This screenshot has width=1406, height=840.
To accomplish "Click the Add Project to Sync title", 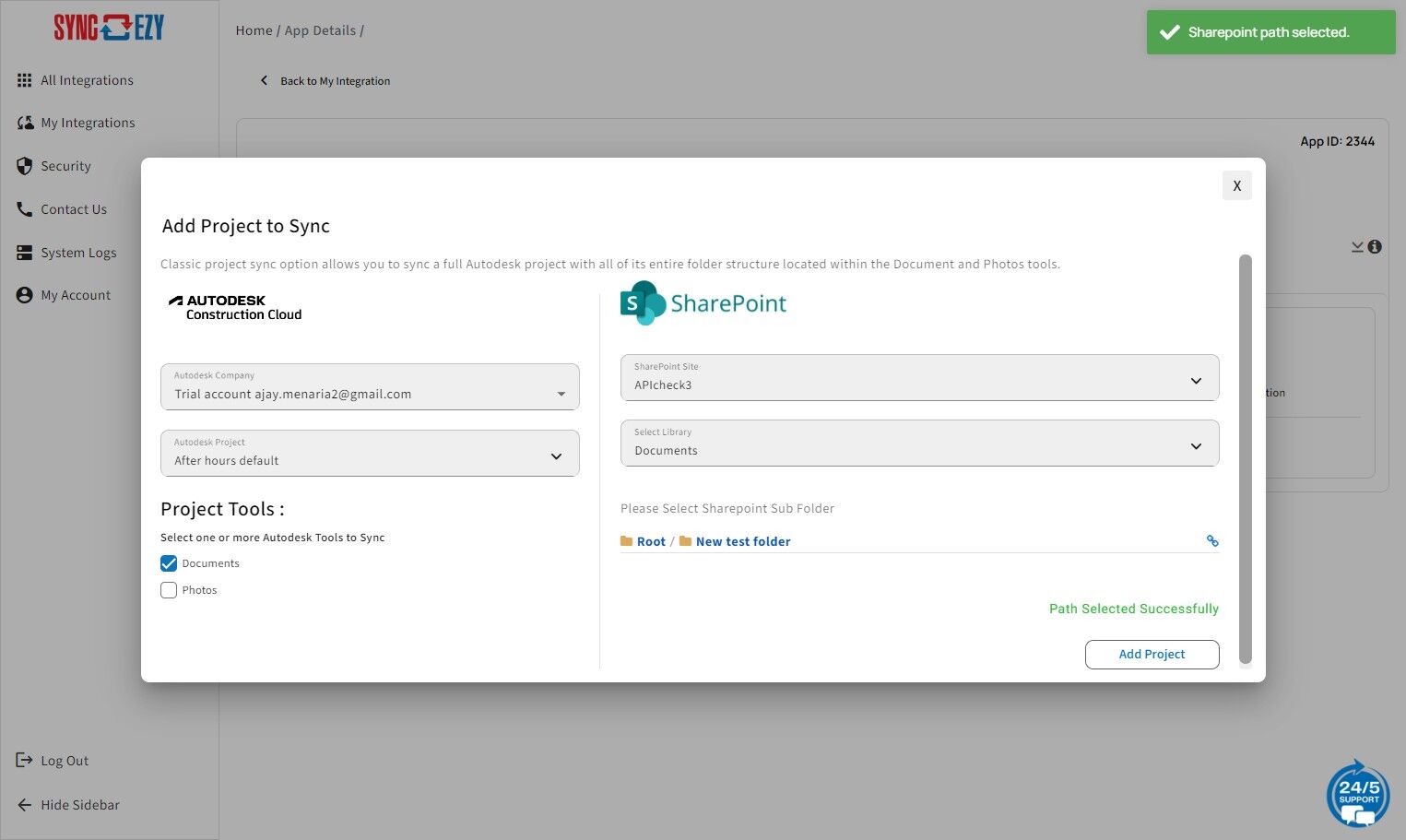I will 246,226.
